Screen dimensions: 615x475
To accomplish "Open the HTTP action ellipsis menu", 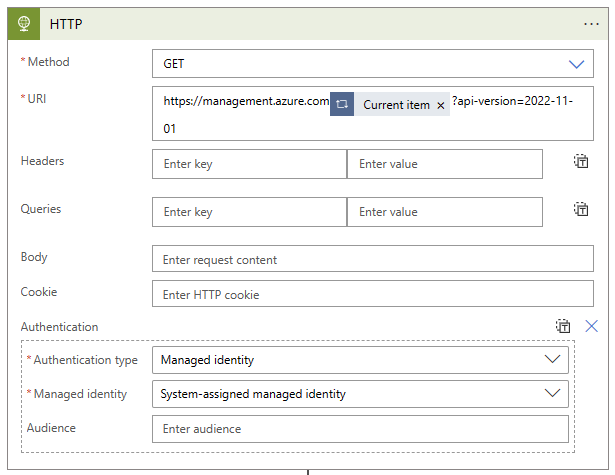I will click(591, 23).
